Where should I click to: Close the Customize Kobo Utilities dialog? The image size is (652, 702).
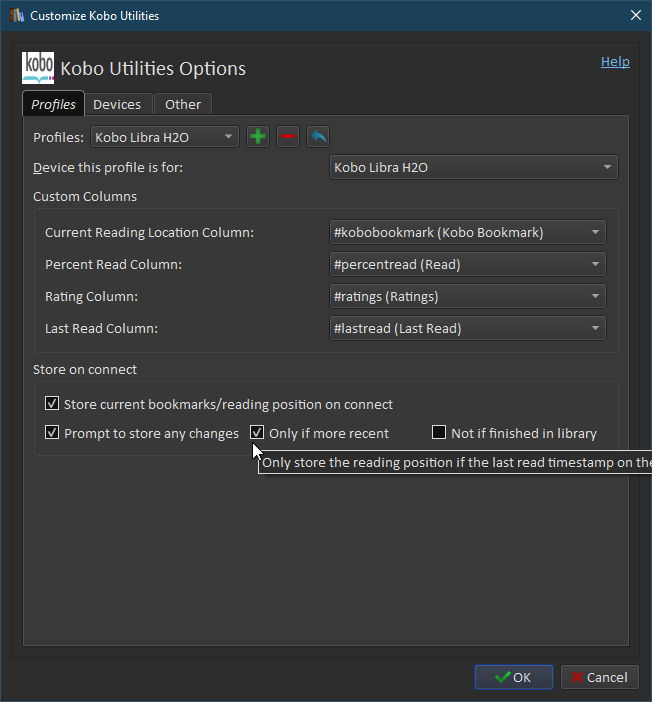pyautogui.click(x=636, y=15)
